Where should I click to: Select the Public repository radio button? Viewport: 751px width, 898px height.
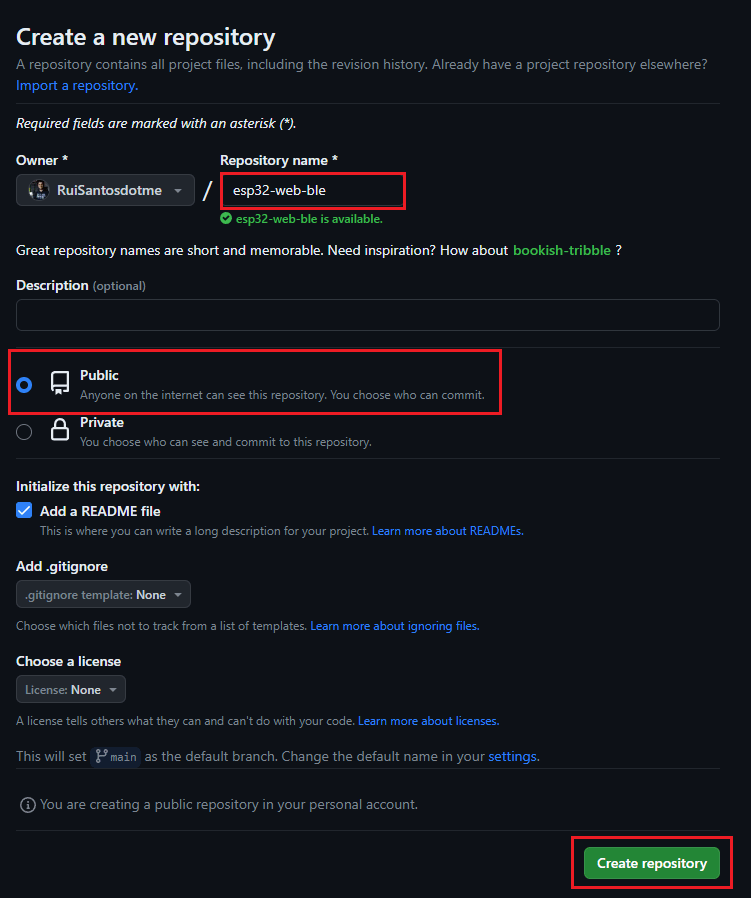[x=23, y=383]
